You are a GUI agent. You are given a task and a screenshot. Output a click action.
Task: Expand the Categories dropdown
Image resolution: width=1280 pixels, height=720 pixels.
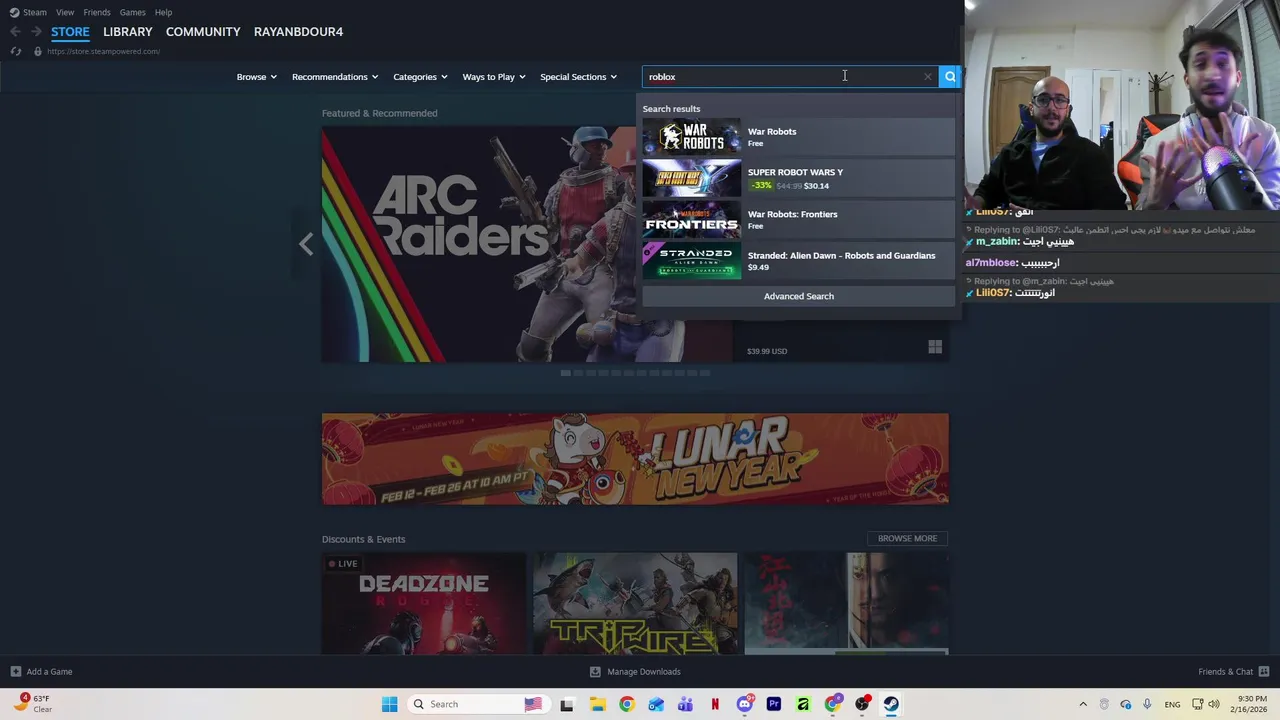click(420, 77)
